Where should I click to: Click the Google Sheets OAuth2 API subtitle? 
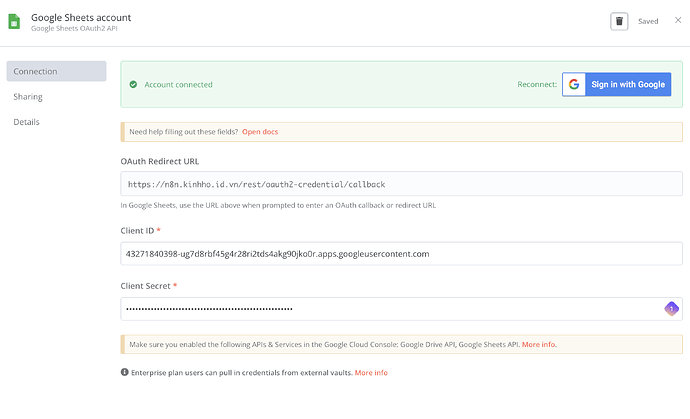[x=74, y=29]
